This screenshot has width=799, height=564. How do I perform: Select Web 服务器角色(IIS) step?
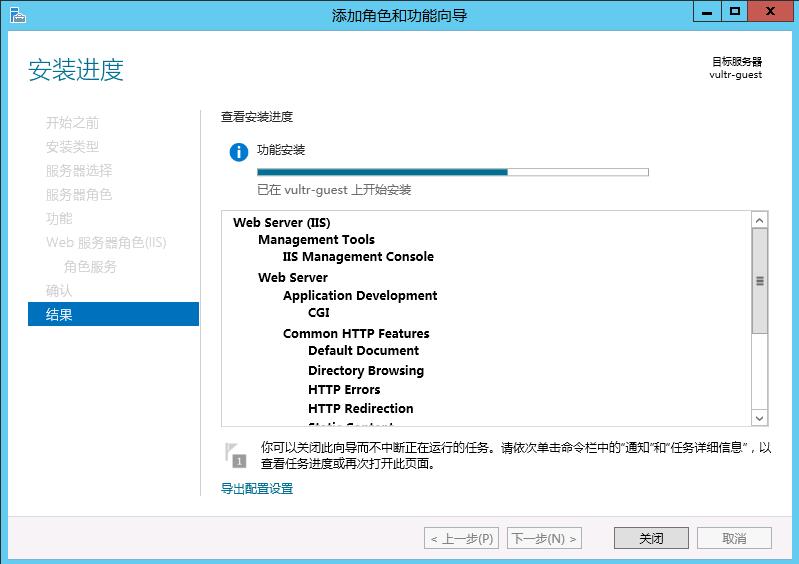click(106, 243)
